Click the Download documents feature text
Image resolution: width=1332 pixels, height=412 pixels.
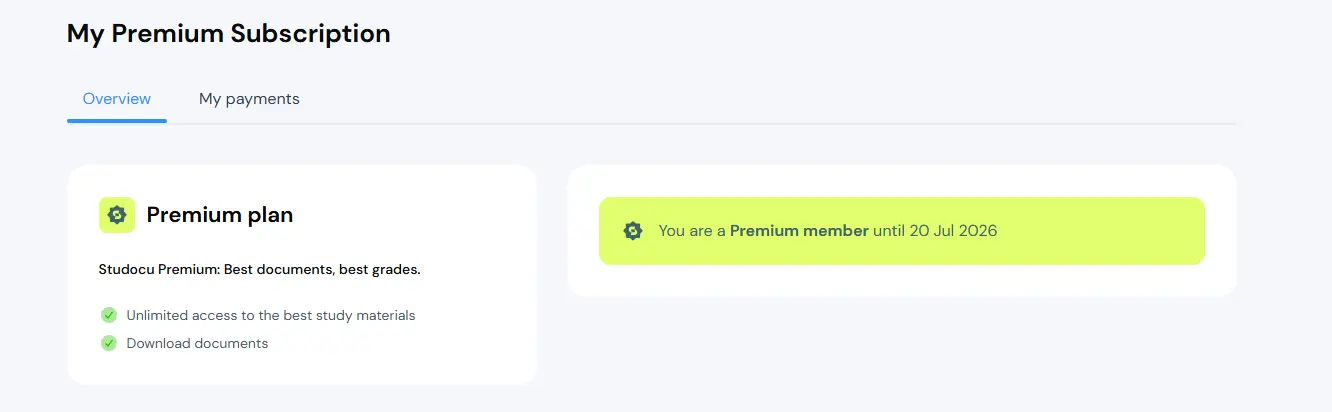197,343
